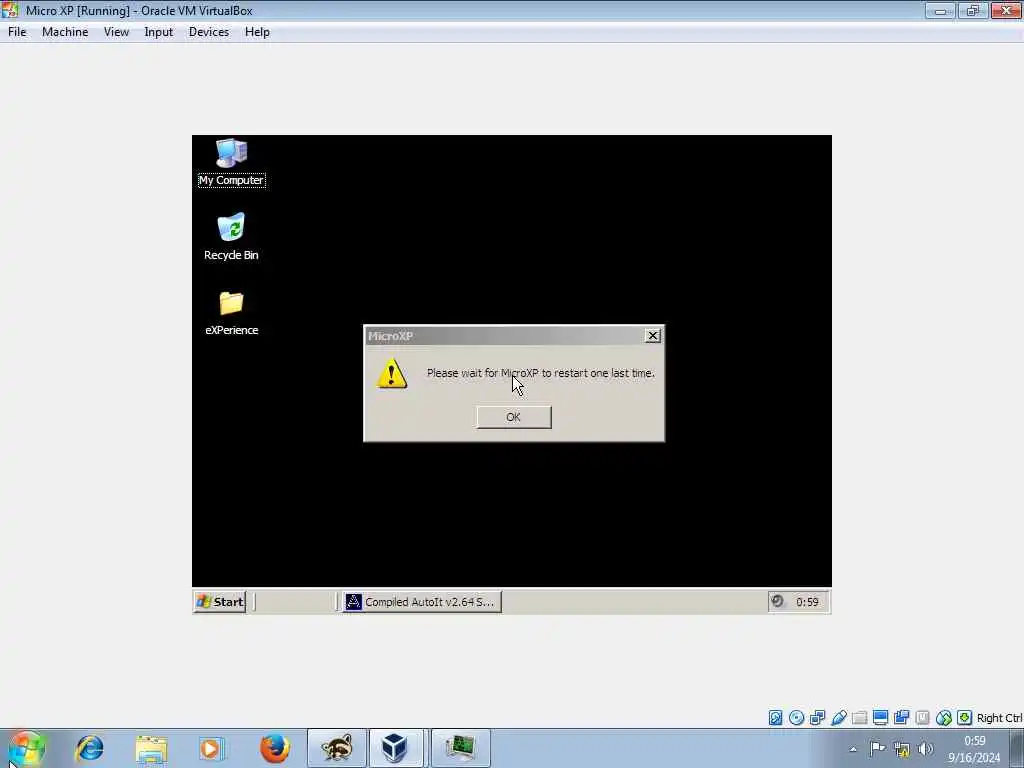Click the mouse integration status icon
The image size is (1024, 768).
click(x=944, y=718)
